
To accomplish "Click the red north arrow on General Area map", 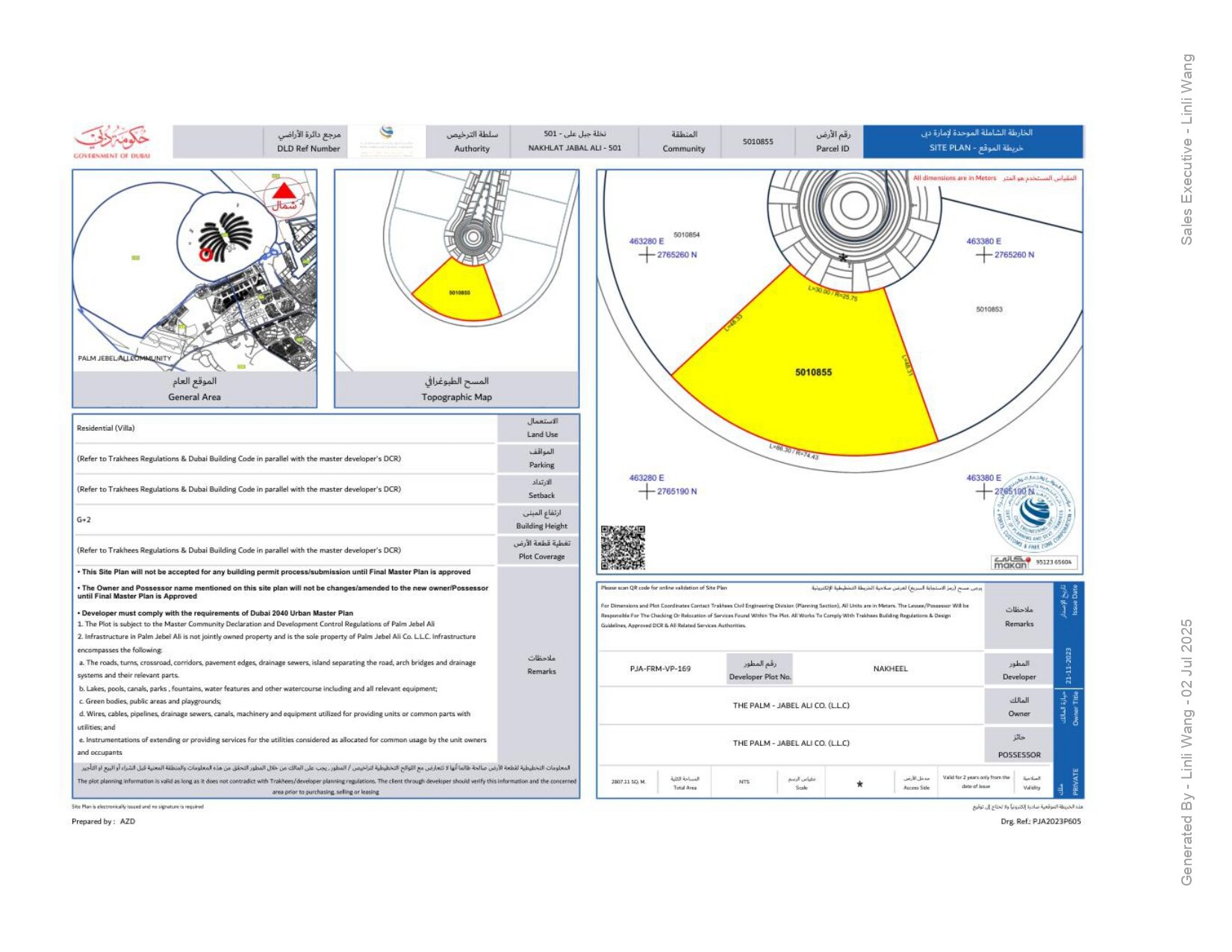I will 284,191.
